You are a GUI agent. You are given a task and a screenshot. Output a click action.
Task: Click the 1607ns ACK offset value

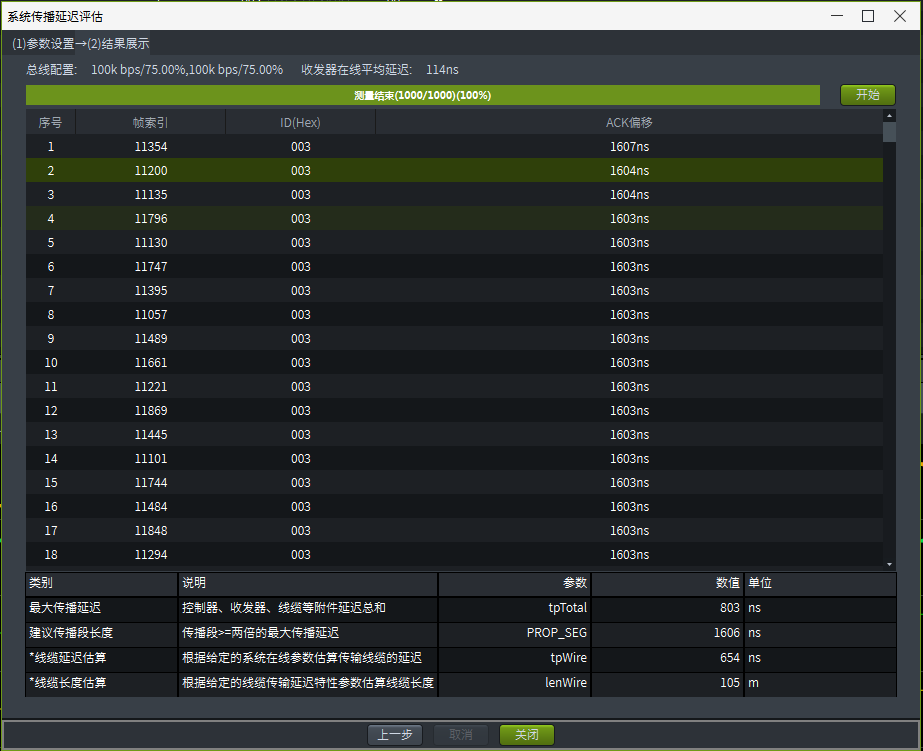[629, 147]
